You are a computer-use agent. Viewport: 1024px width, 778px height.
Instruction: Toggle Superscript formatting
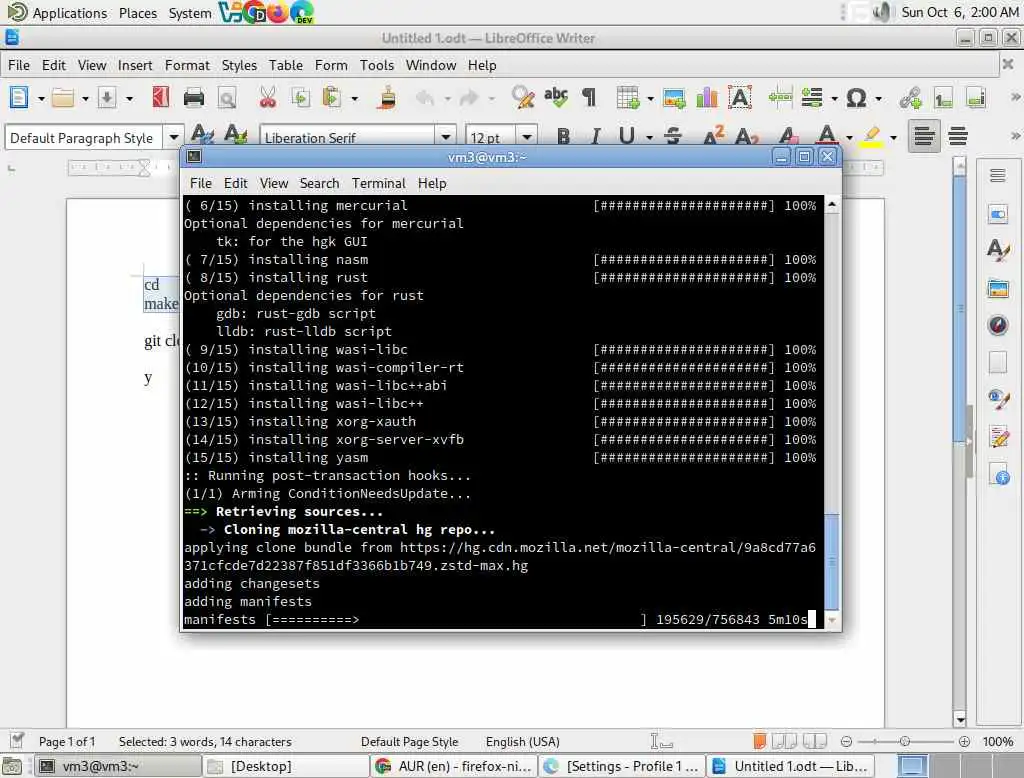713,137
